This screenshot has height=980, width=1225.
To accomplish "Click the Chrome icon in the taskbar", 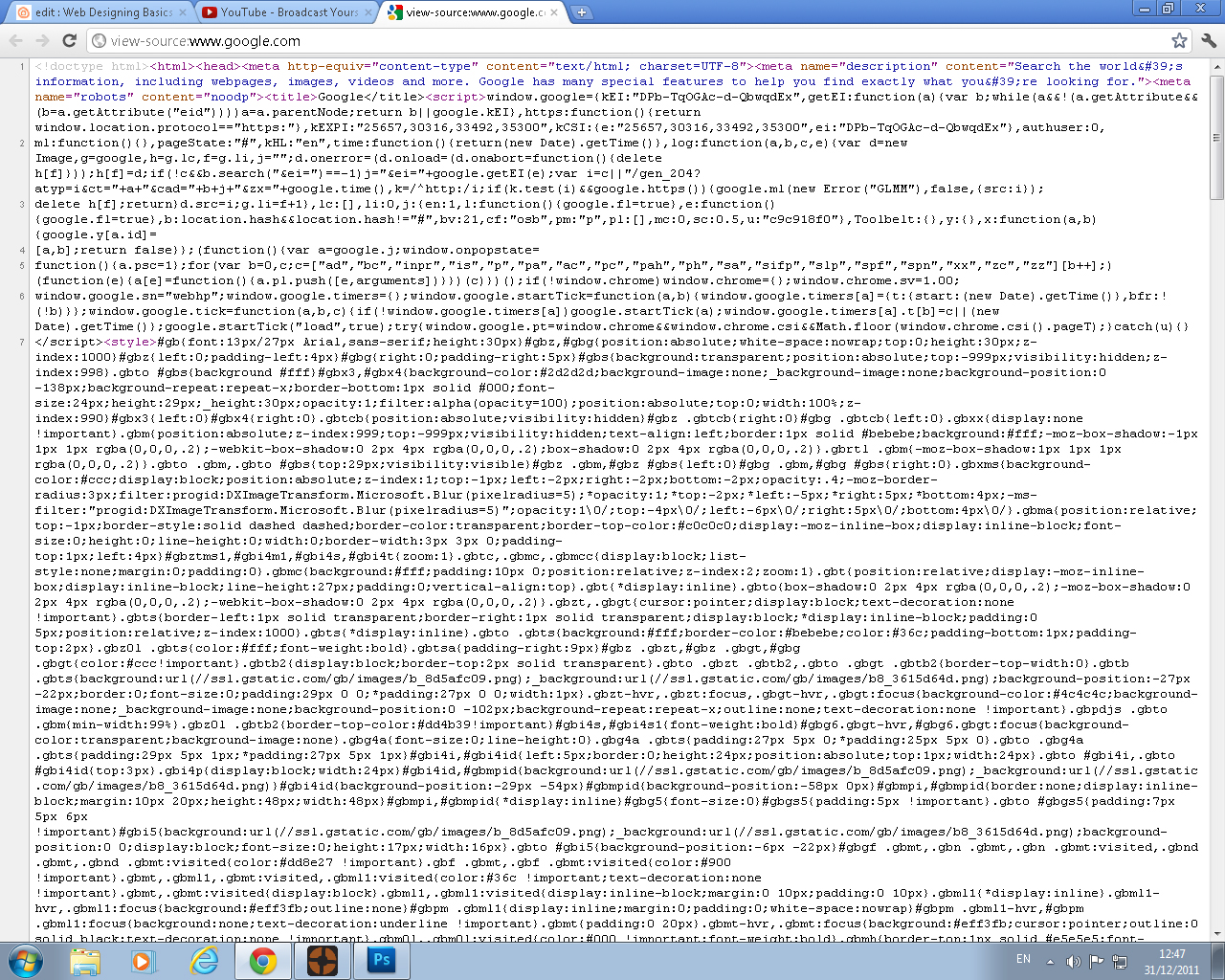I will 263,960.
